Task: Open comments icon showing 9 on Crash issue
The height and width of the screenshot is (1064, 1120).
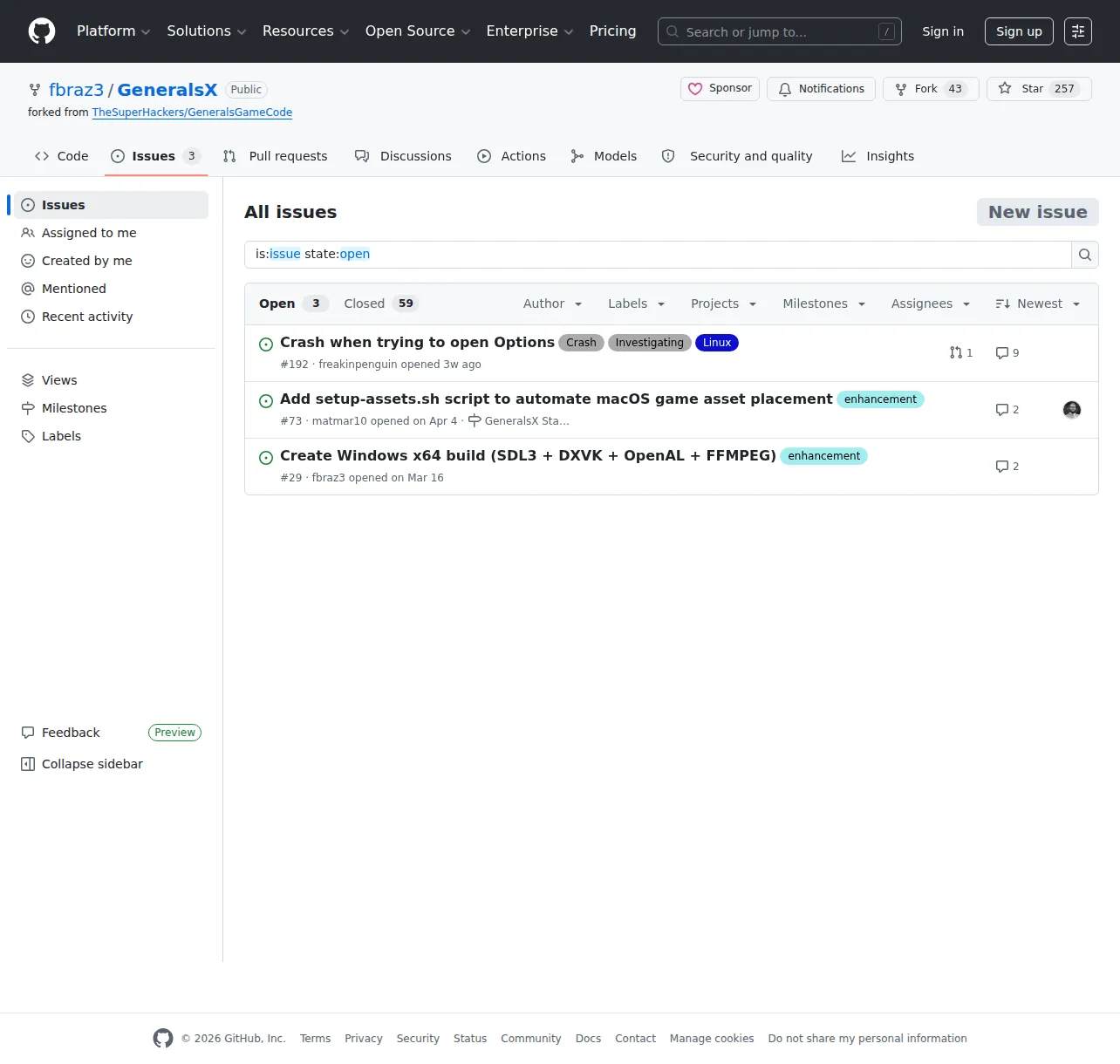Action: pos(1007,353)
